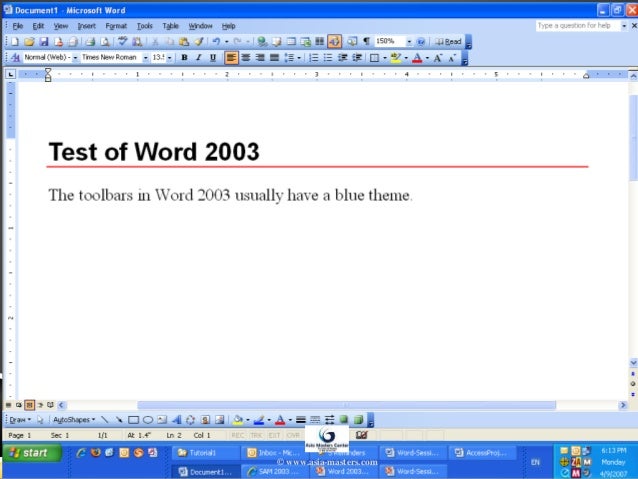
Task: Apply fill color paint bucket
Action: pos(238,420)
